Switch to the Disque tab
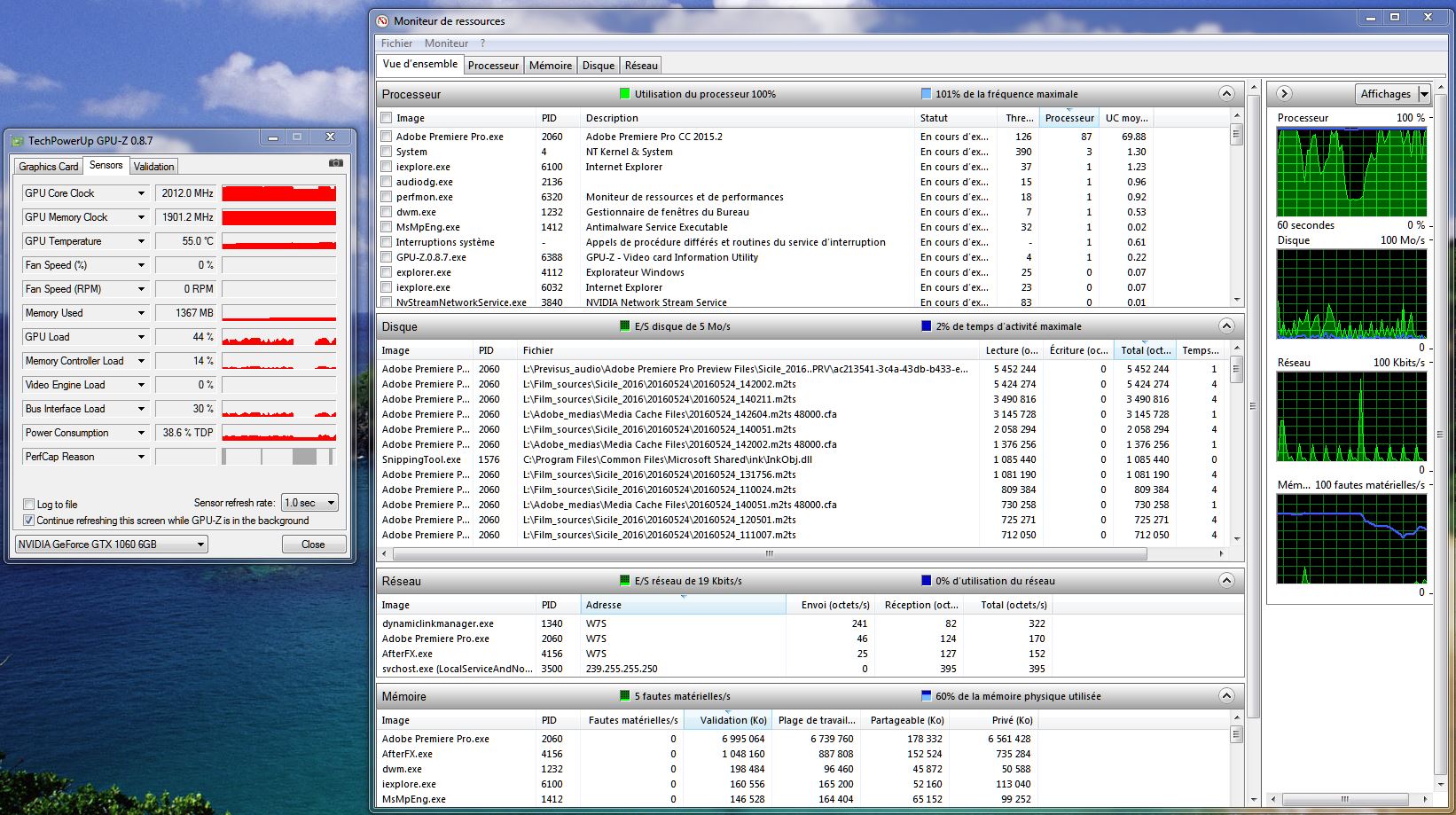The width and height of the screenshot is (1456, 815). (x=599, y=66)
